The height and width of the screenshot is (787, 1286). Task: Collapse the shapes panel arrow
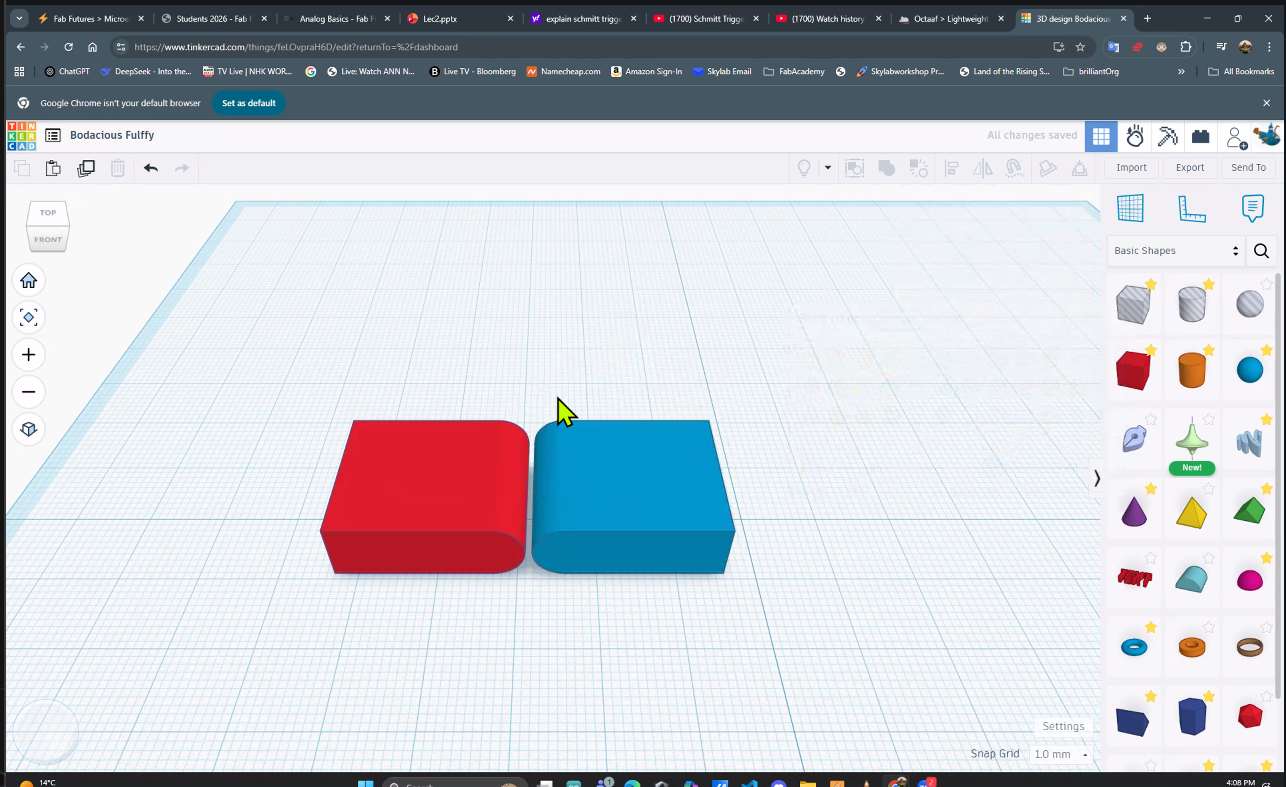[x=1097, y=478]
